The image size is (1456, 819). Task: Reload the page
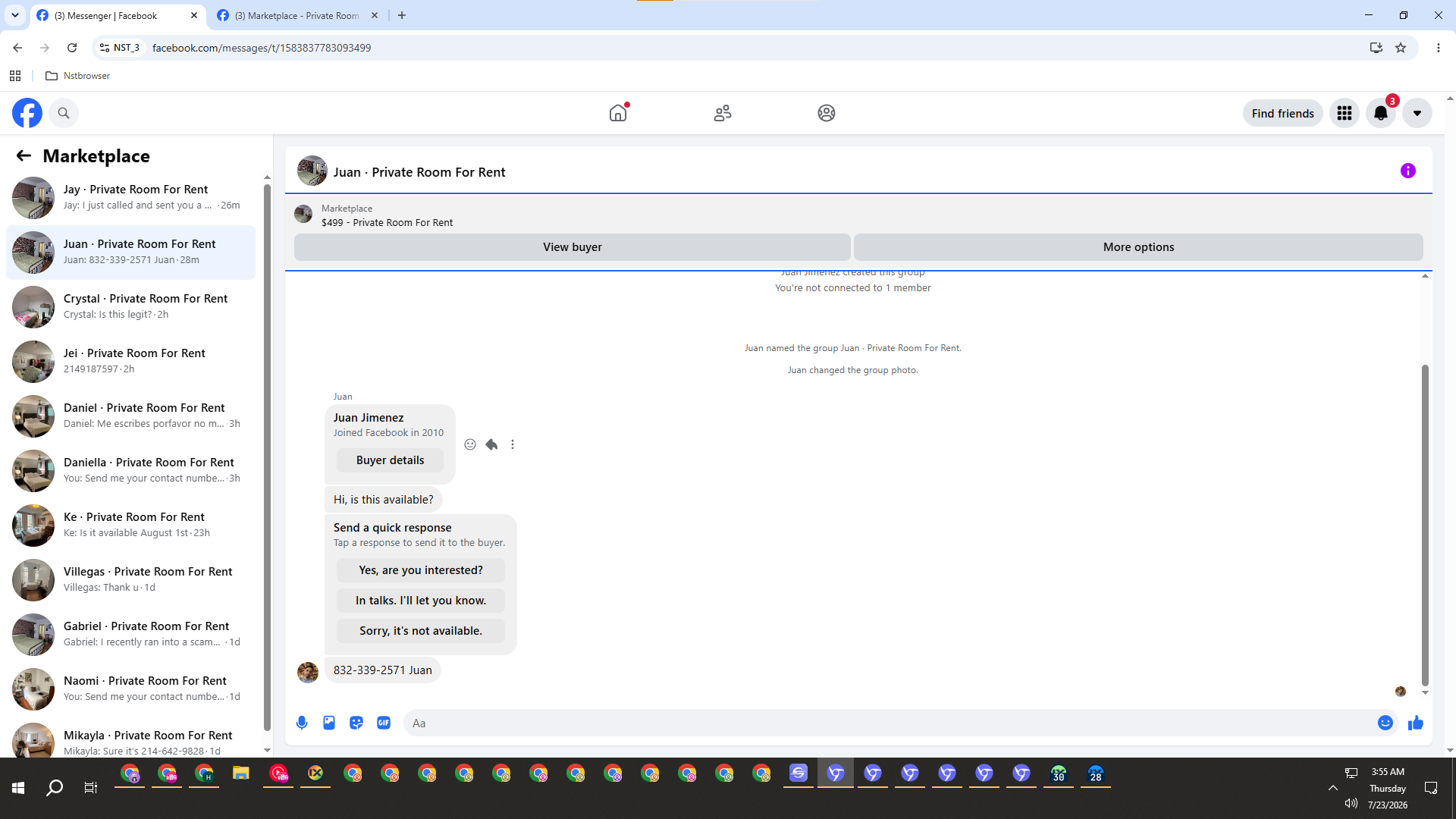coord(72,48)
